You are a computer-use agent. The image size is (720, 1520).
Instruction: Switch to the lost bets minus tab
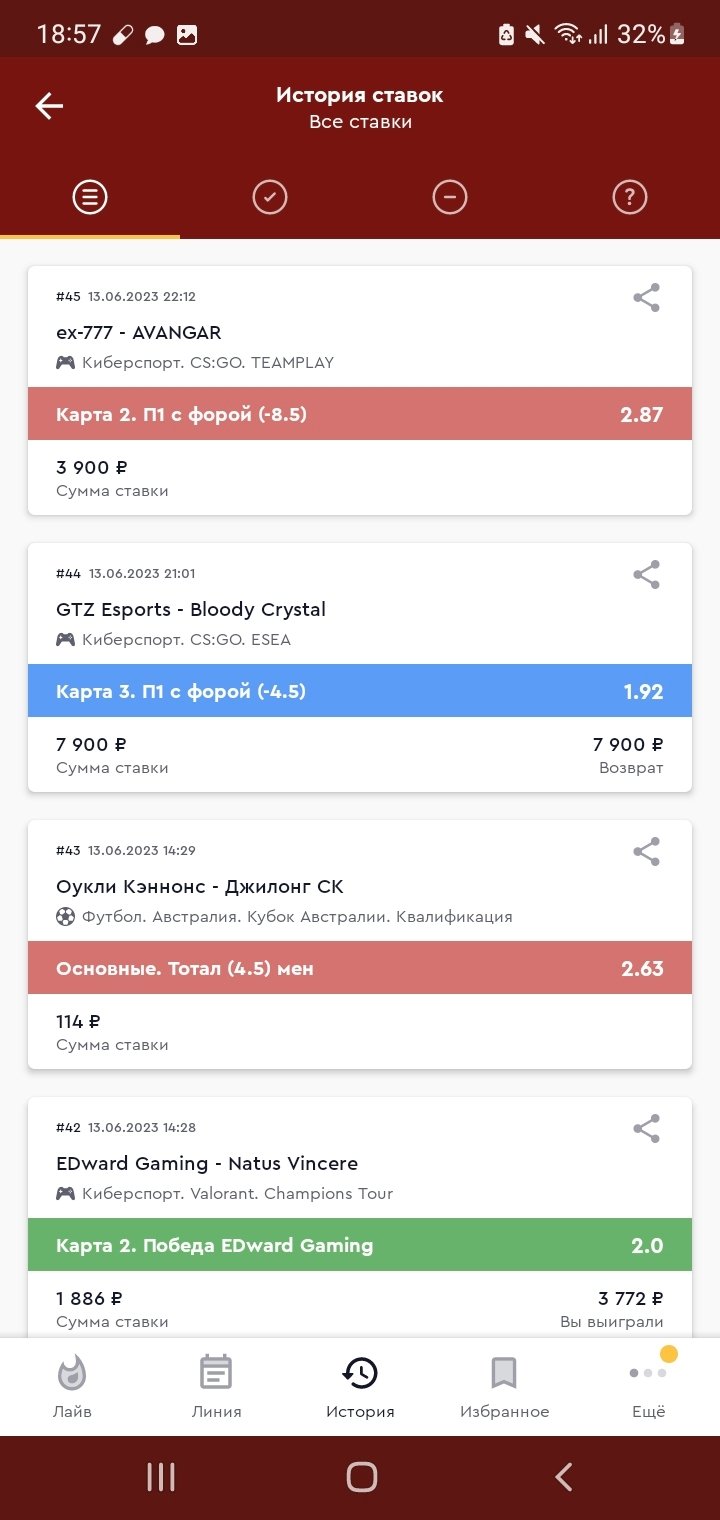(450, 198)
